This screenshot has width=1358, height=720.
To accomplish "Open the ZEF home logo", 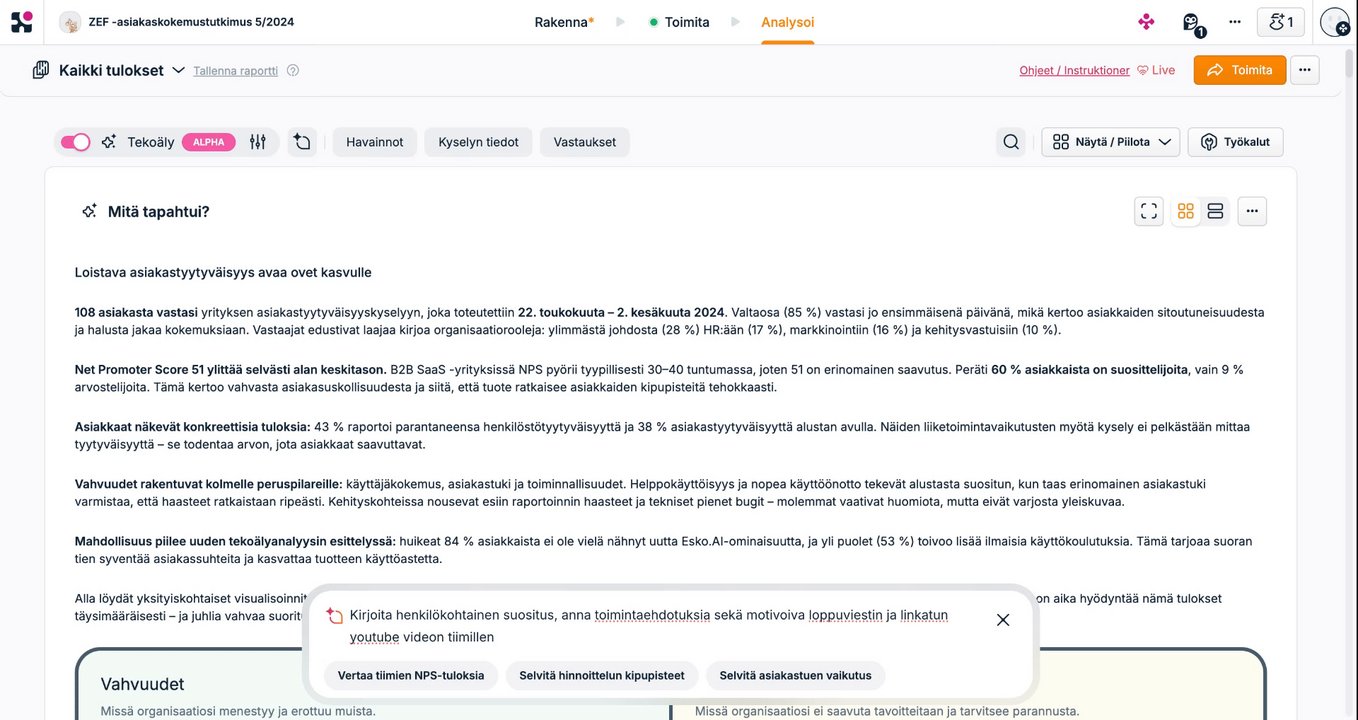I will tap(21, 22).
